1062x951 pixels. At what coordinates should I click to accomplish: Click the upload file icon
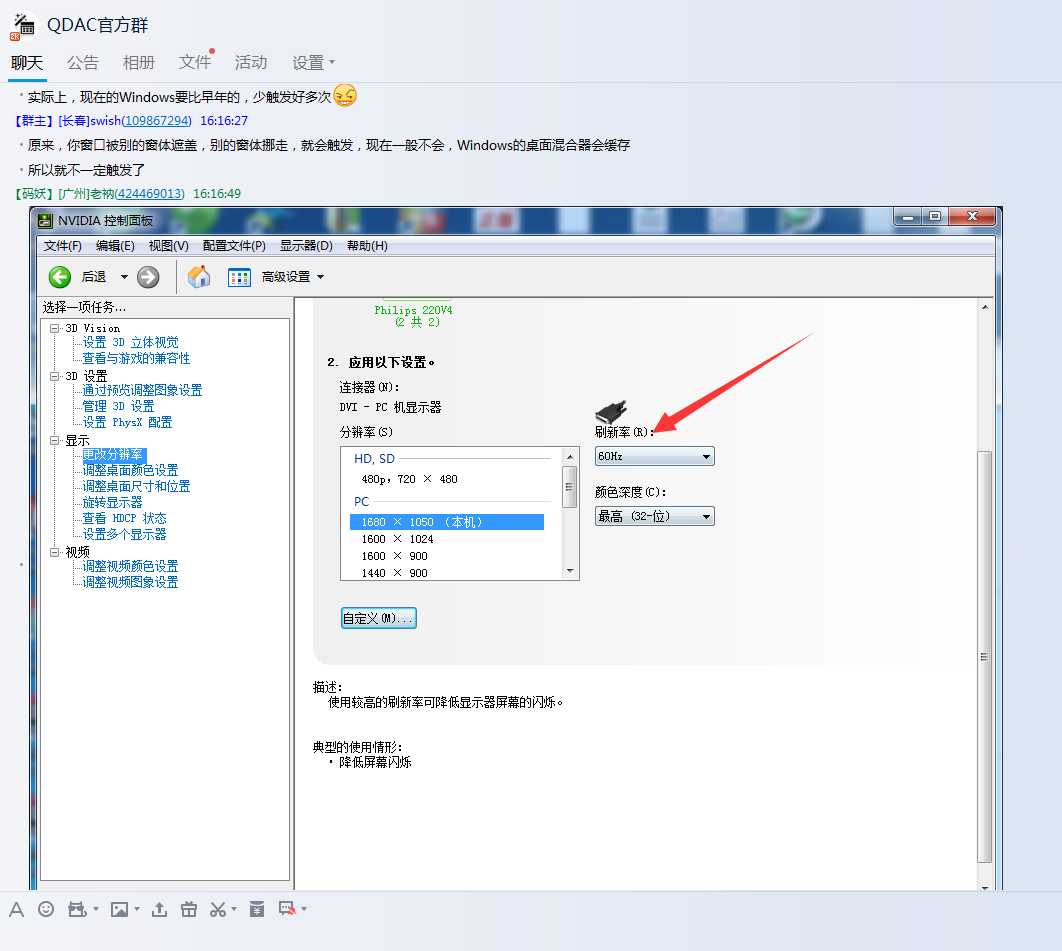159,909
